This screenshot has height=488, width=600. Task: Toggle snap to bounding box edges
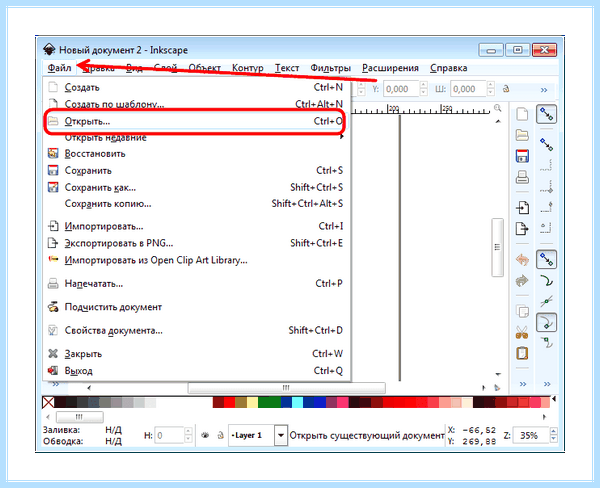pos(546,165)
